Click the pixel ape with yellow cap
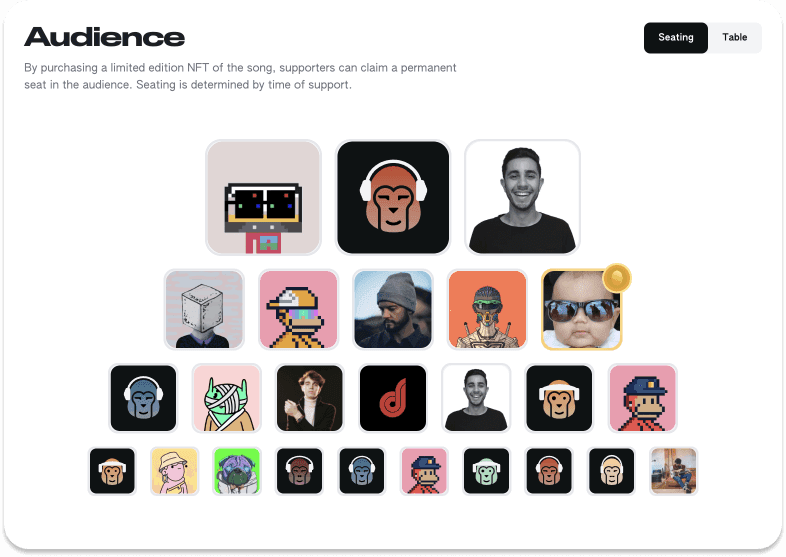The height and width of the screenshot is (557, 786). pyautogui.click(x=299, y=309)
